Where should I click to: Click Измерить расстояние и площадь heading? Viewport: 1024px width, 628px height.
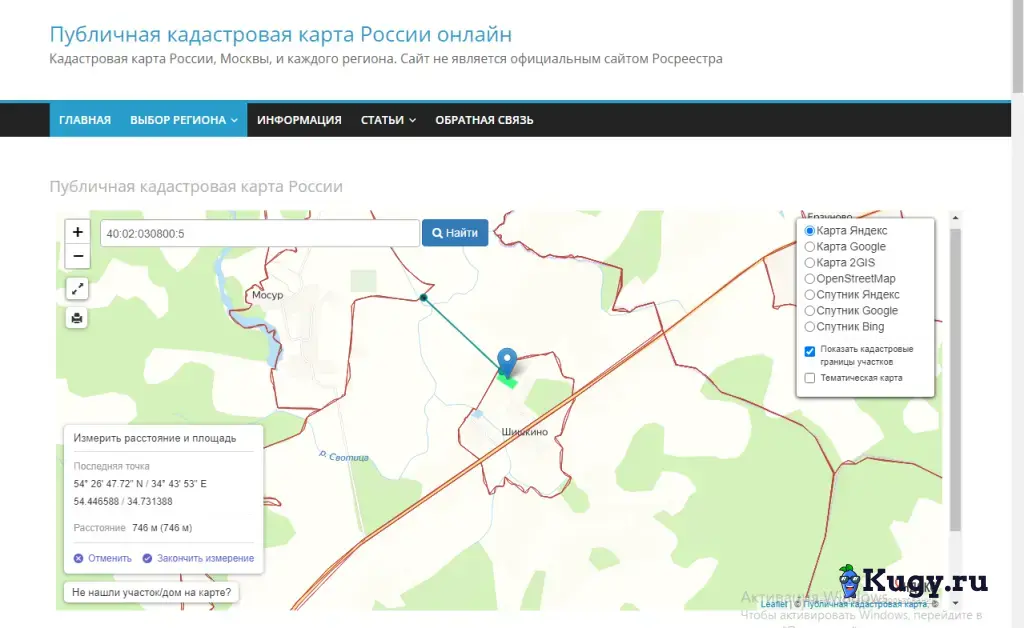click(155, 438)
